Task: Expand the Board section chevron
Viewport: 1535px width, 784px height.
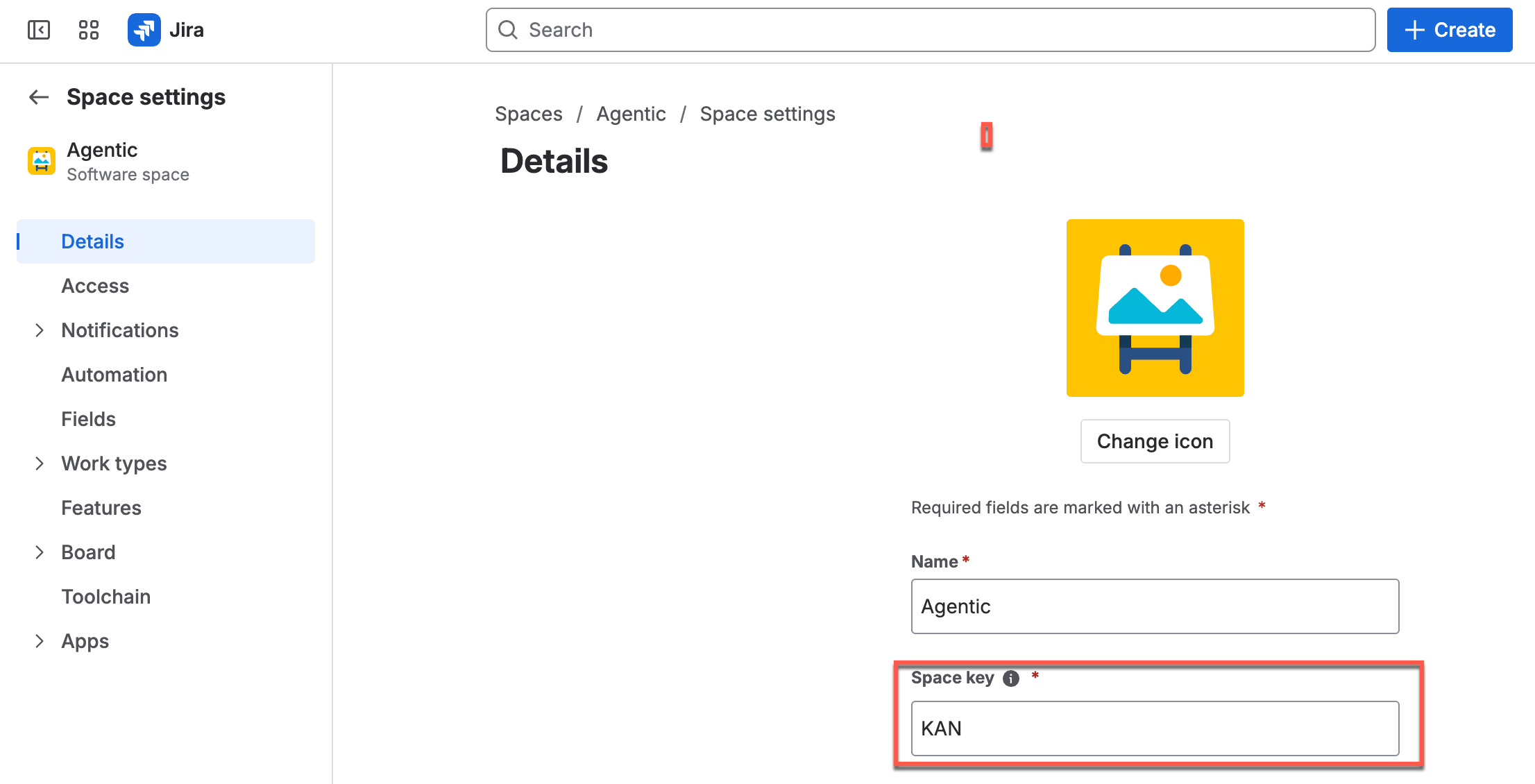Action: point(40,552)
